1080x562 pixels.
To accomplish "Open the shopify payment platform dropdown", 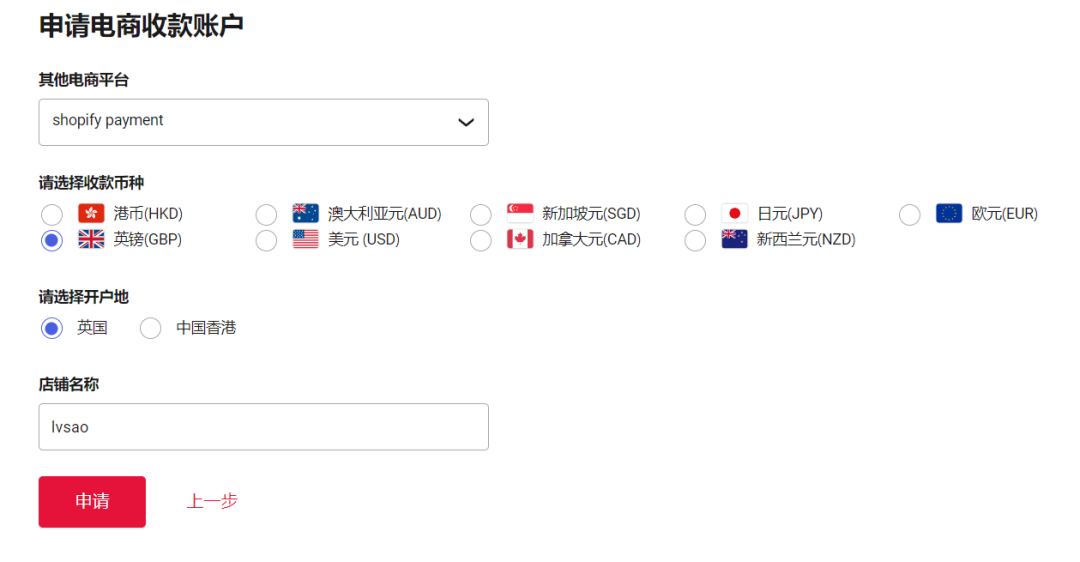I will point(263,122).
